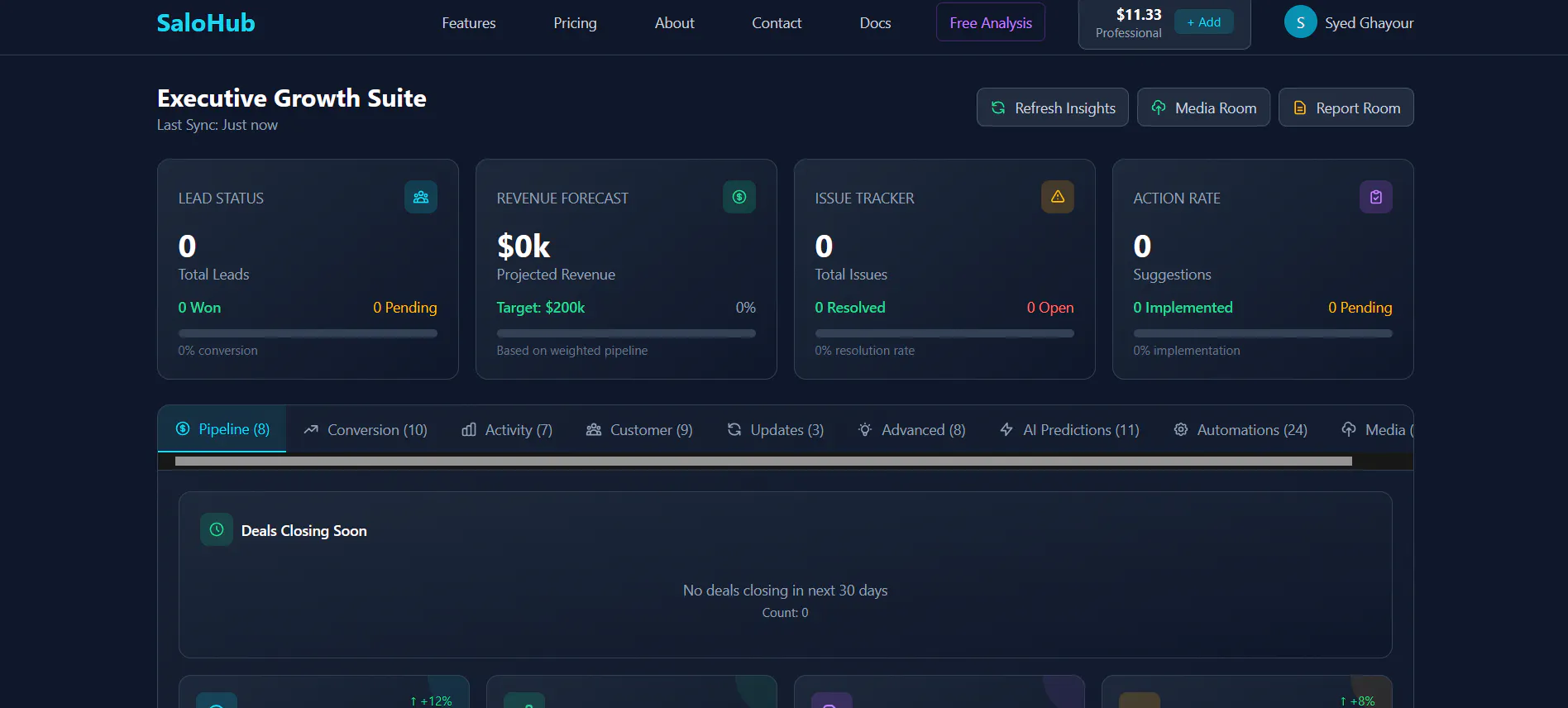Open the Advanced (8) tab
1568x708 pixels.
(x=911, y=429)
